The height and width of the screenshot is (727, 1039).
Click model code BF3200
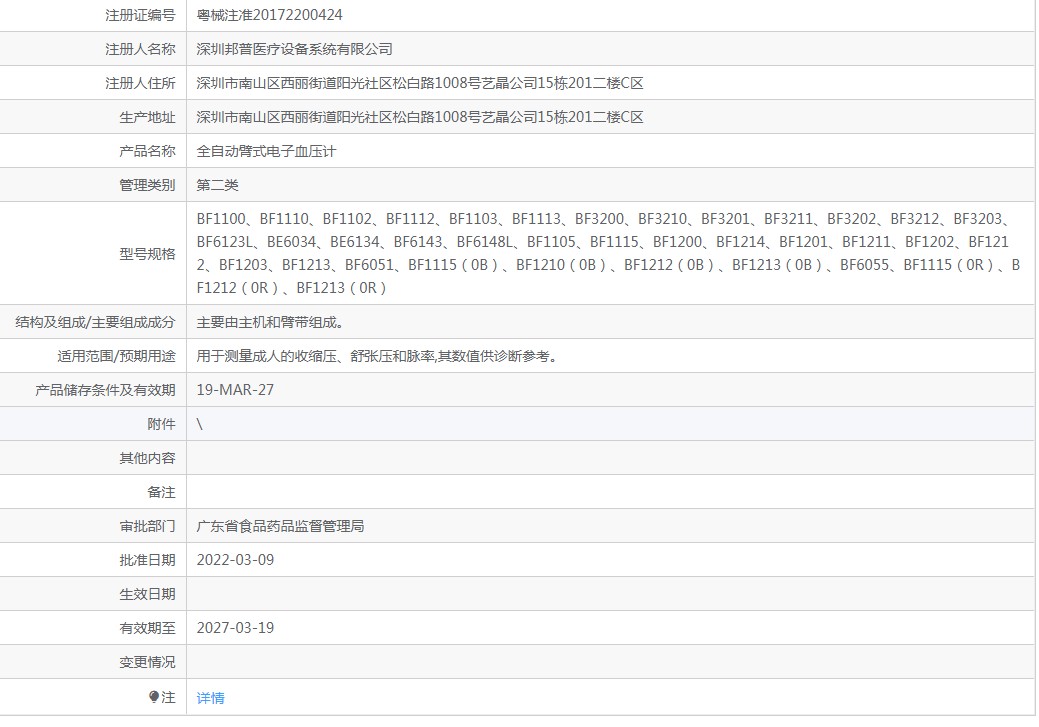coord(600,219)
